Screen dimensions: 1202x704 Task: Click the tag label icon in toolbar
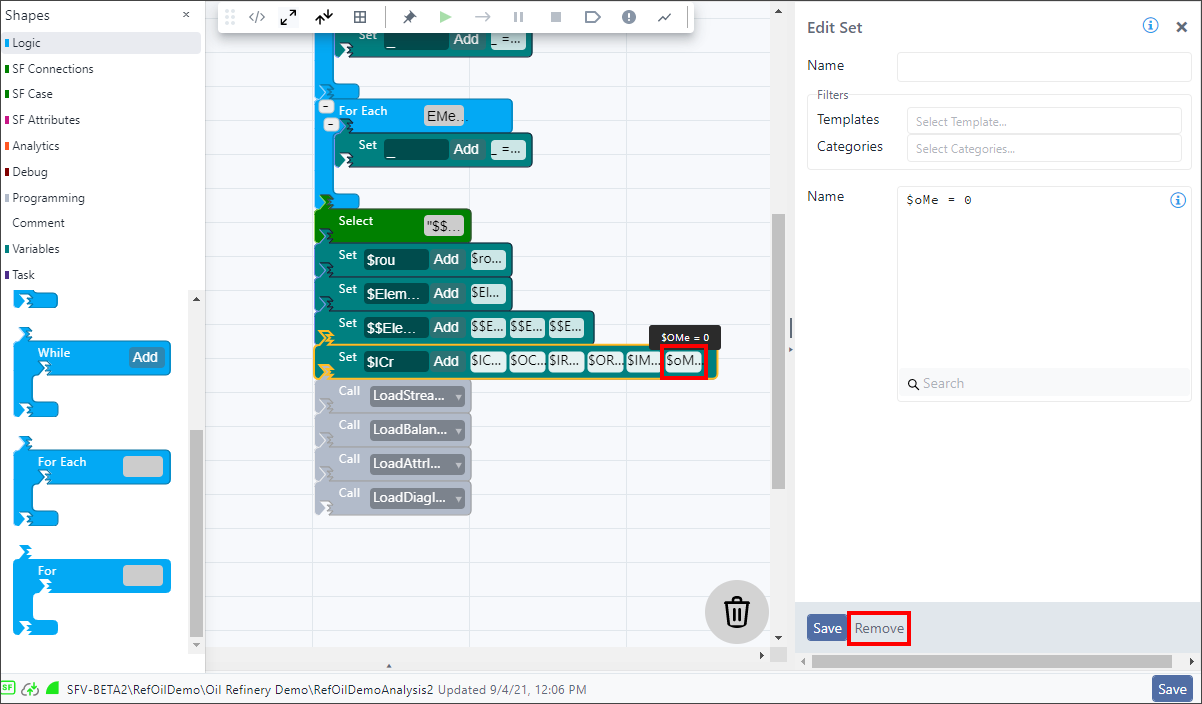coord(592,17)
